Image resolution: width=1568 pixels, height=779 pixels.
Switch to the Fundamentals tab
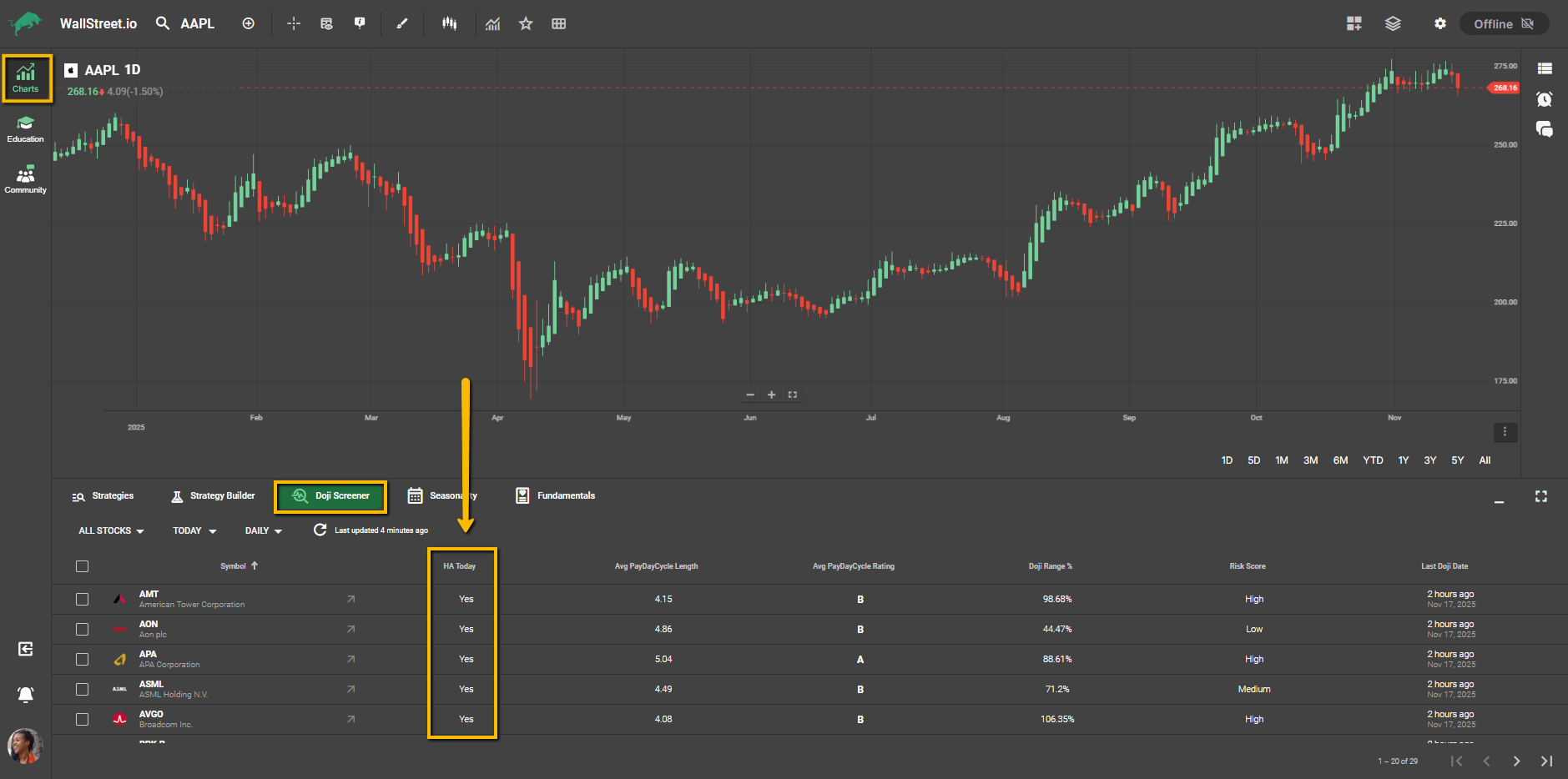click(x=556, y=495)
